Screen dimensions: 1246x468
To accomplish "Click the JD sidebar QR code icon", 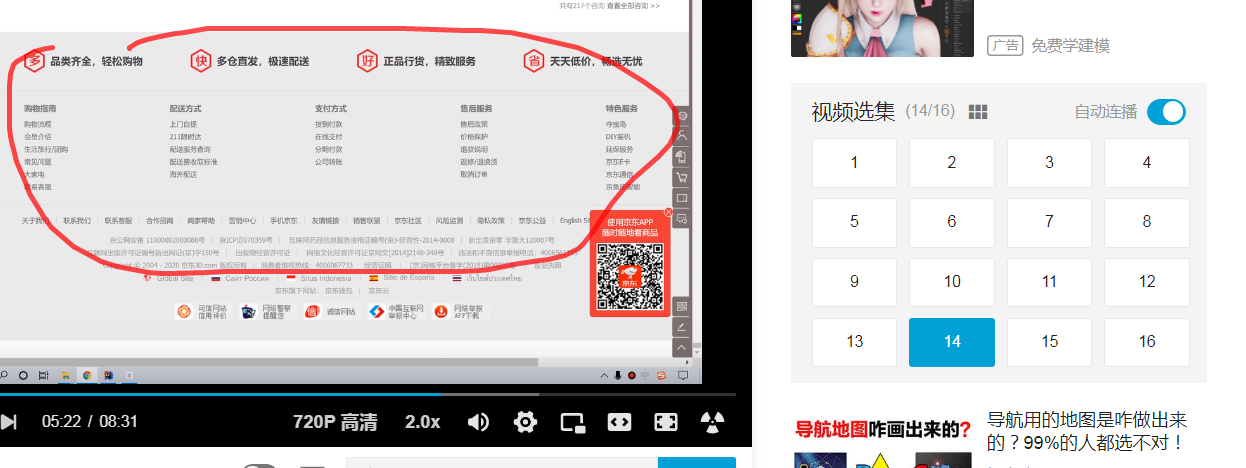I will tap(682, 306).
